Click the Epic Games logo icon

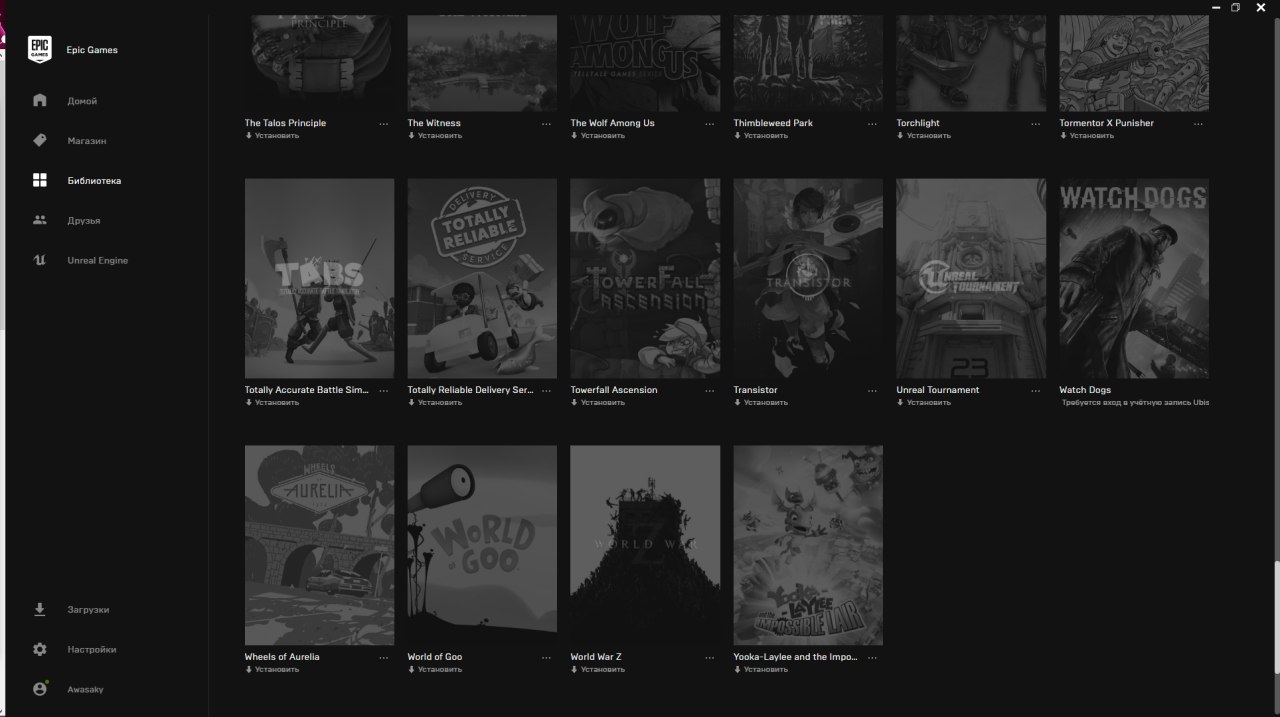tap(40, 49)
